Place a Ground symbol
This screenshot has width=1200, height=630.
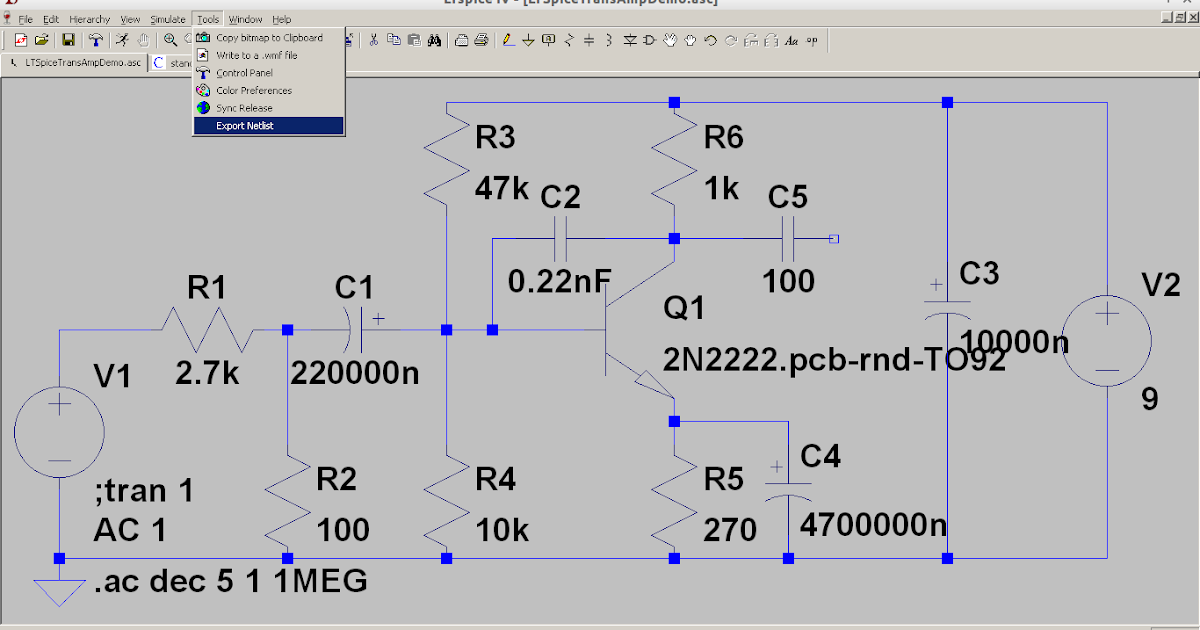click(529, 40)
